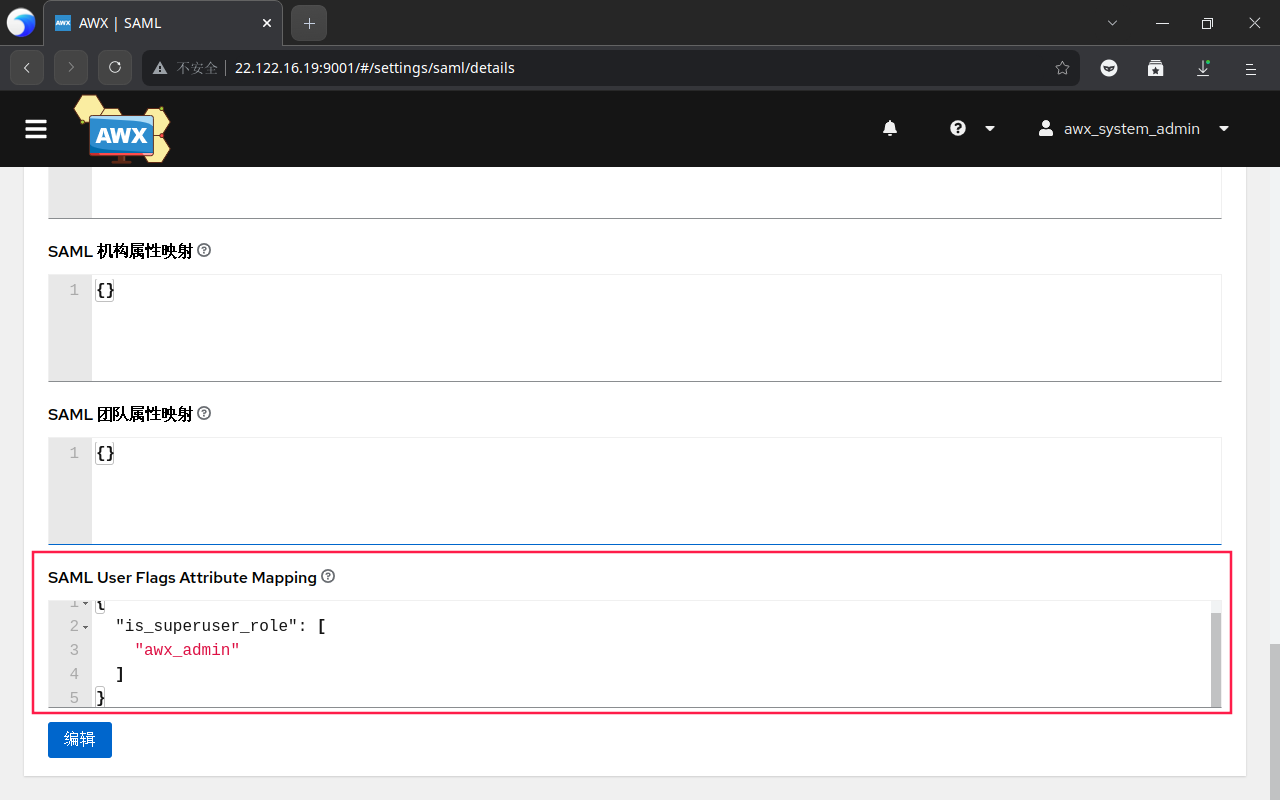Go back to previous page

pyautogui.click(x=27, y=68)
